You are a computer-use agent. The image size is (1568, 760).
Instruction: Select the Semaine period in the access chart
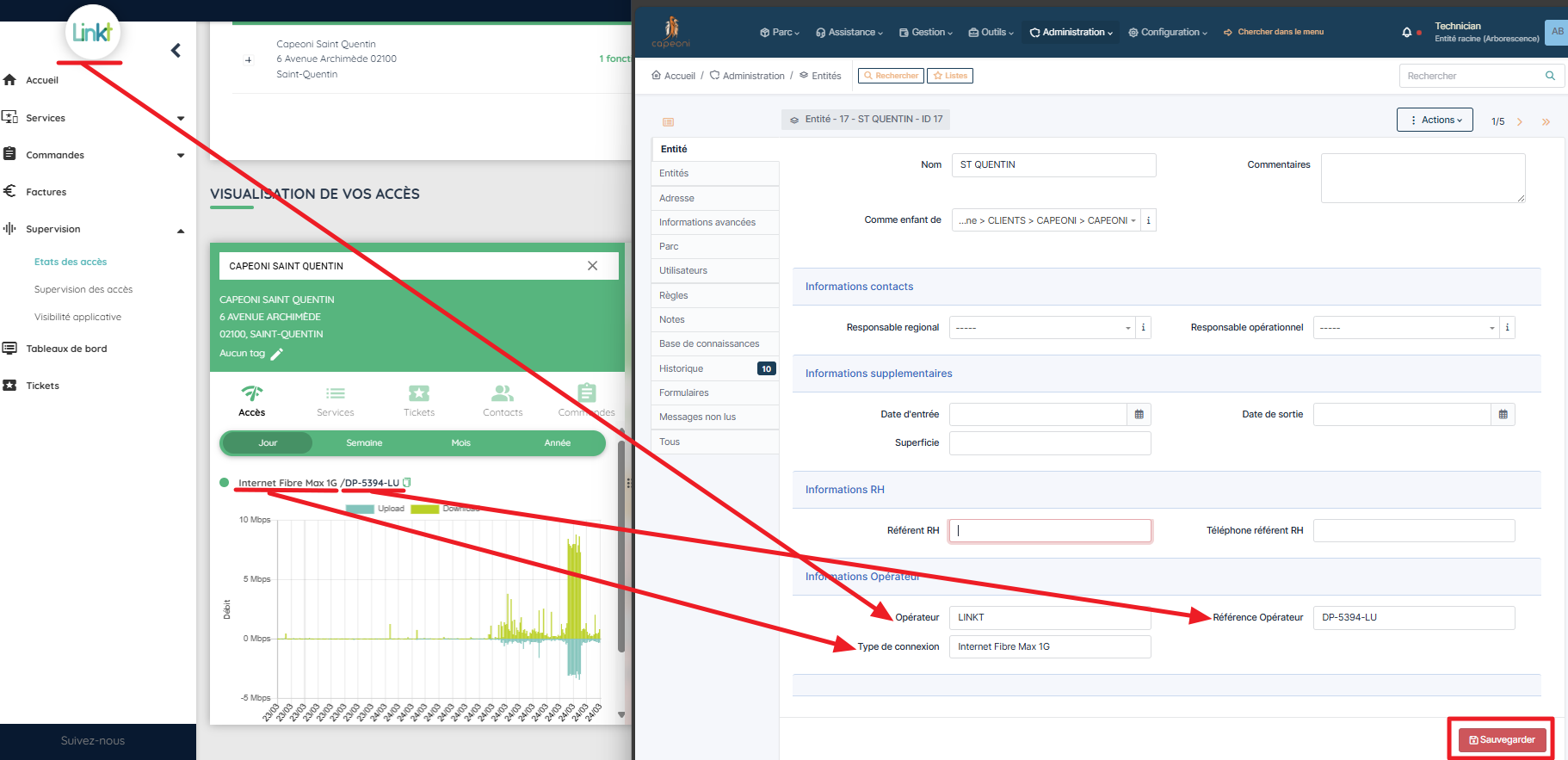(364, 443)
